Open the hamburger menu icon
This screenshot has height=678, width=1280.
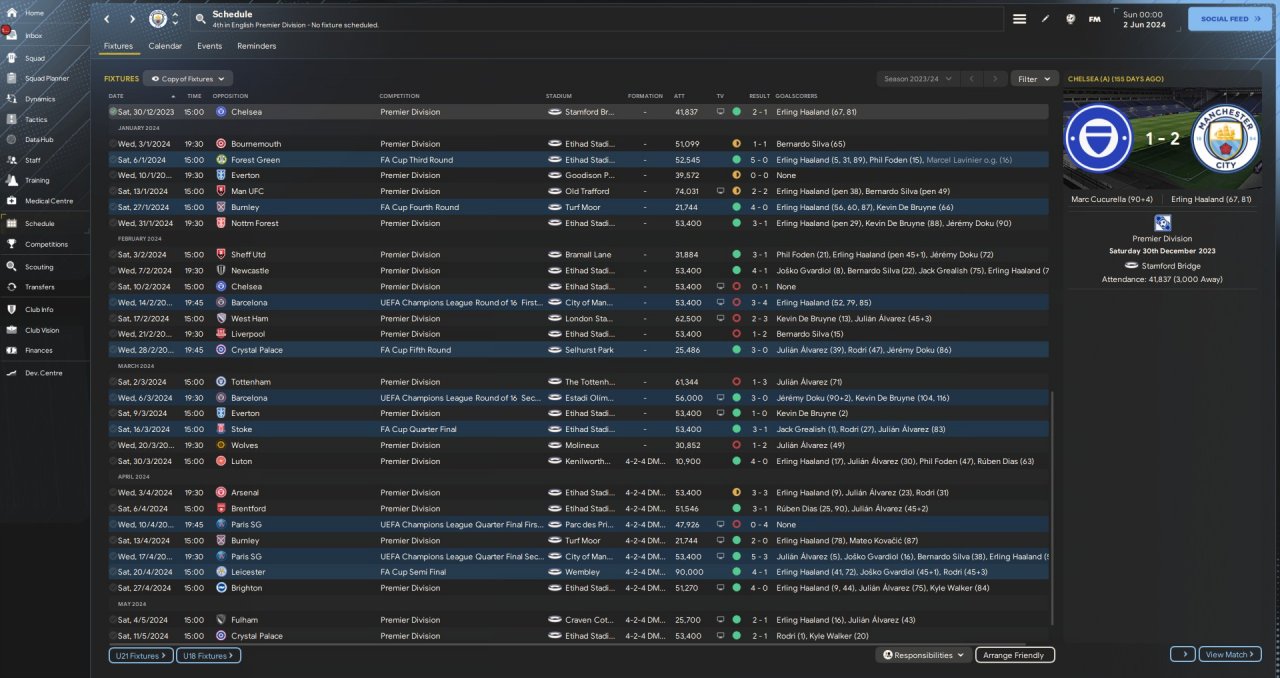pyautogui.click(x=1019, y=19)
